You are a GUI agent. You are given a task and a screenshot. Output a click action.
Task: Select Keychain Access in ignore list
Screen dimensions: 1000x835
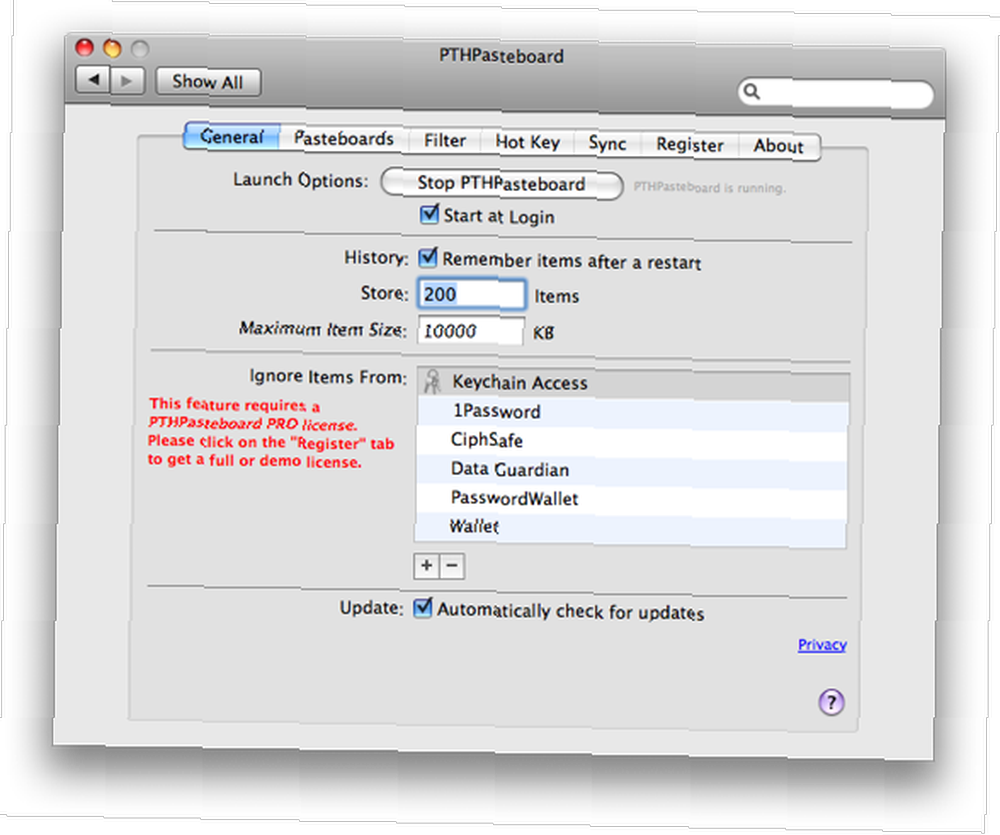(x=633, y=383)
